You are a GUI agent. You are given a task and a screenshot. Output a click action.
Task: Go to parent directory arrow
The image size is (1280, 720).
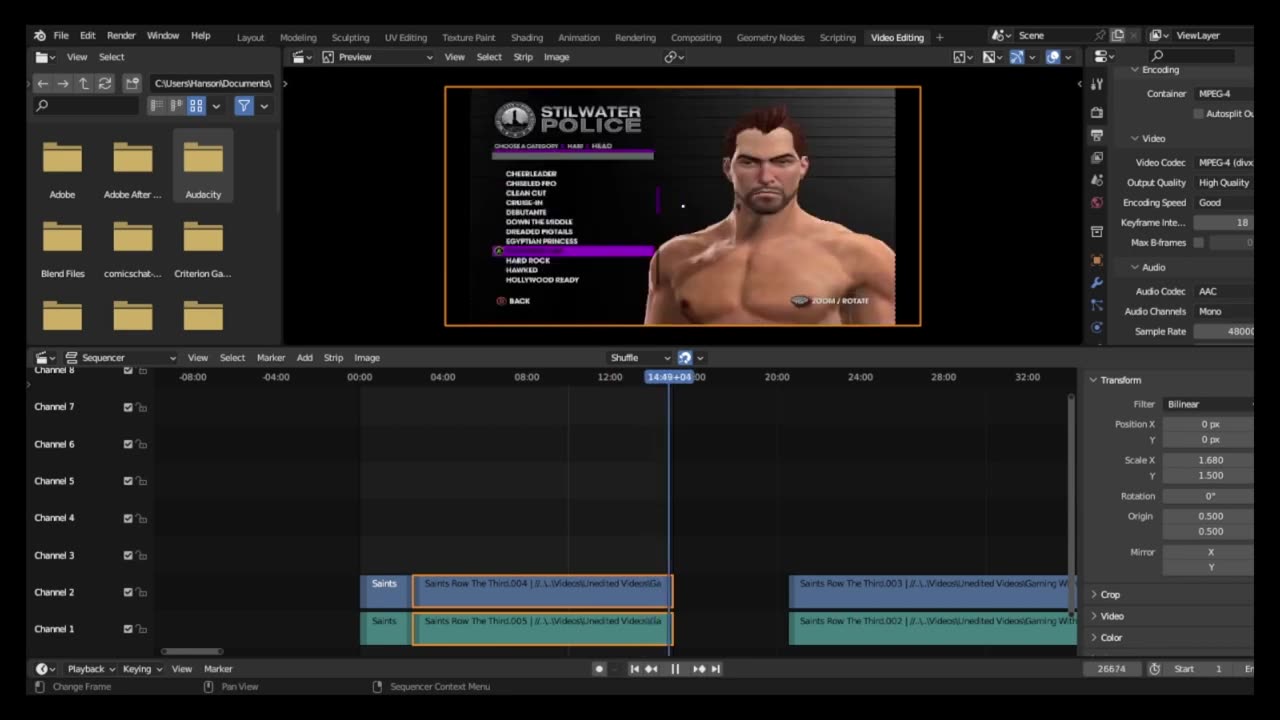pyautogui.click(x=84, y=83)
